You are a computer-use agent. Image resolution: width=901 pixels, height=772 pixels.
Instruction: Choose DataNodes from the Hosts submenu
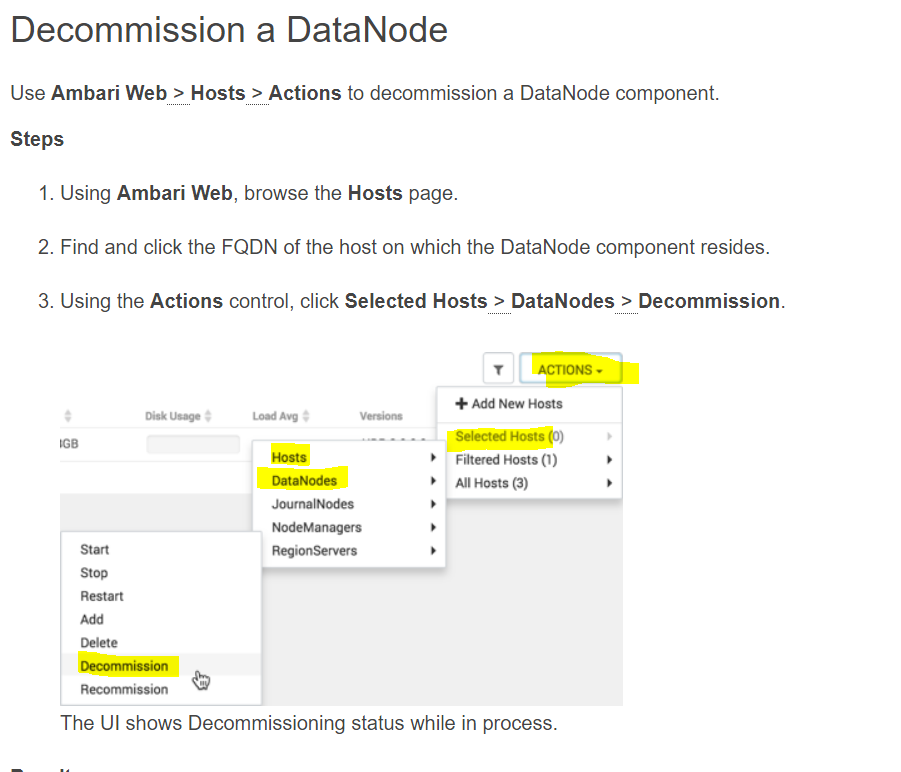302,480
